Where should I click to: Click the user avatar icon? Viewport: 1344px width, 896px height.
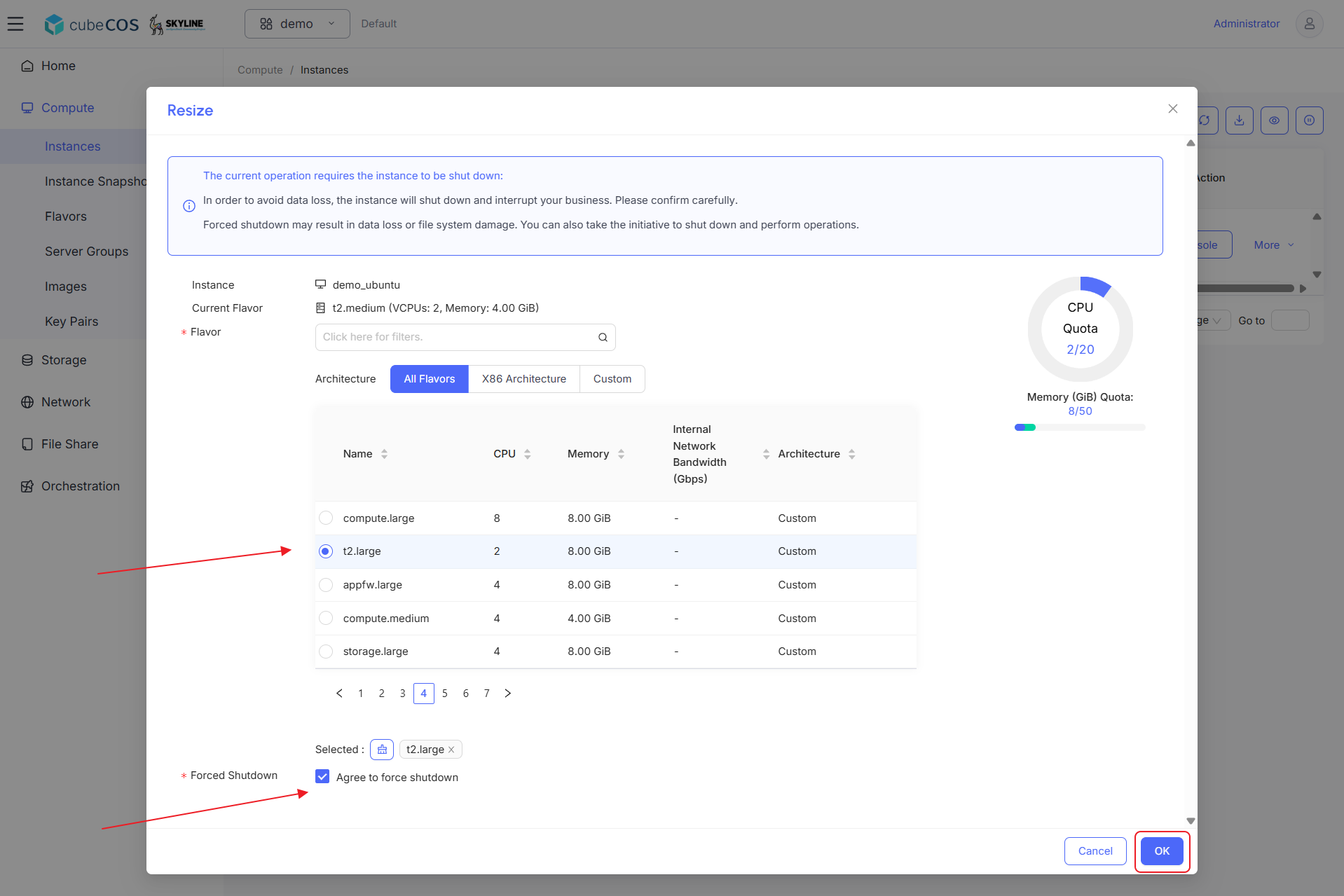(x=1309, y=24)
